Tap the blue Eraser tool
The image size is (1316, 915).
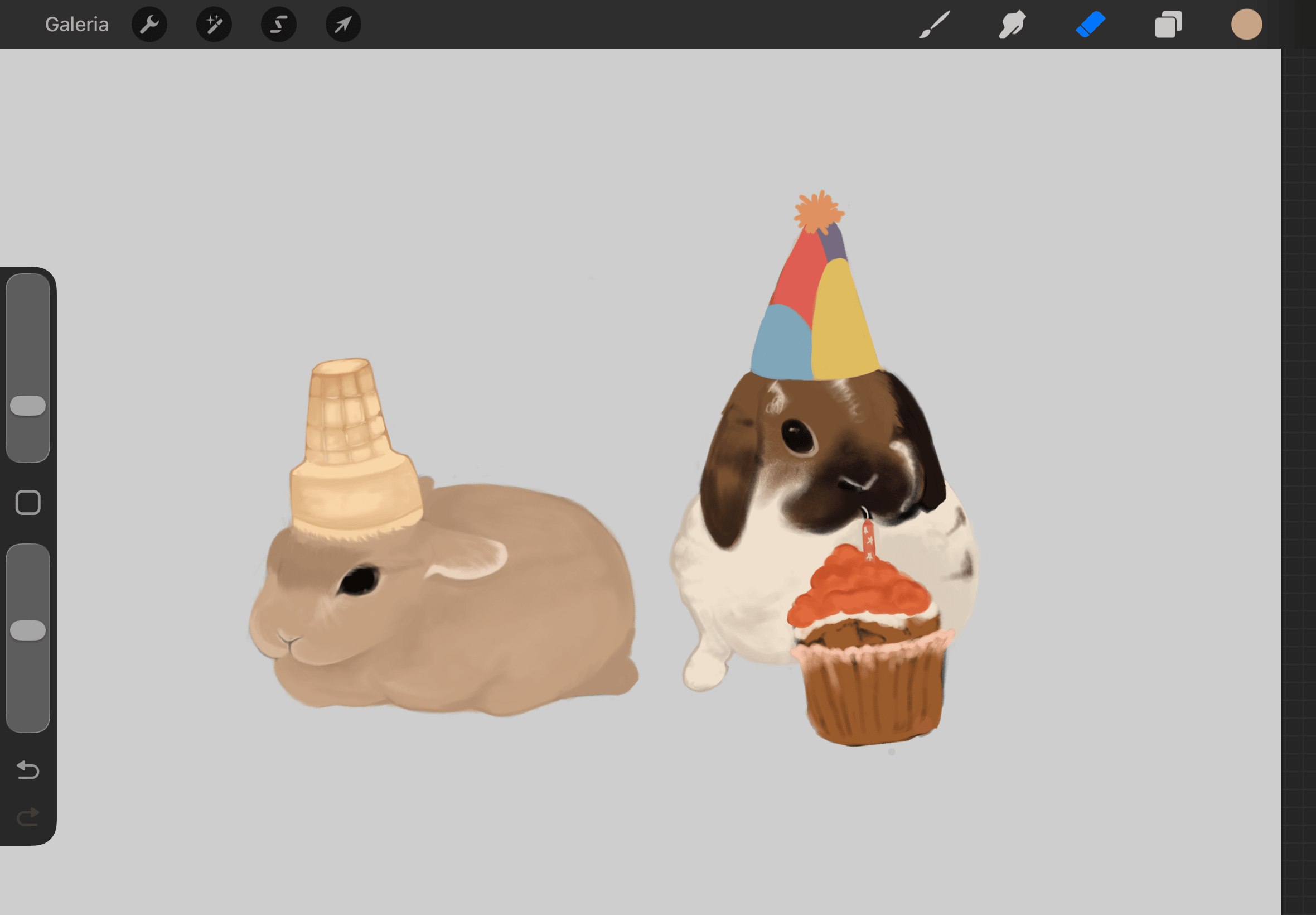point(1090,24)
